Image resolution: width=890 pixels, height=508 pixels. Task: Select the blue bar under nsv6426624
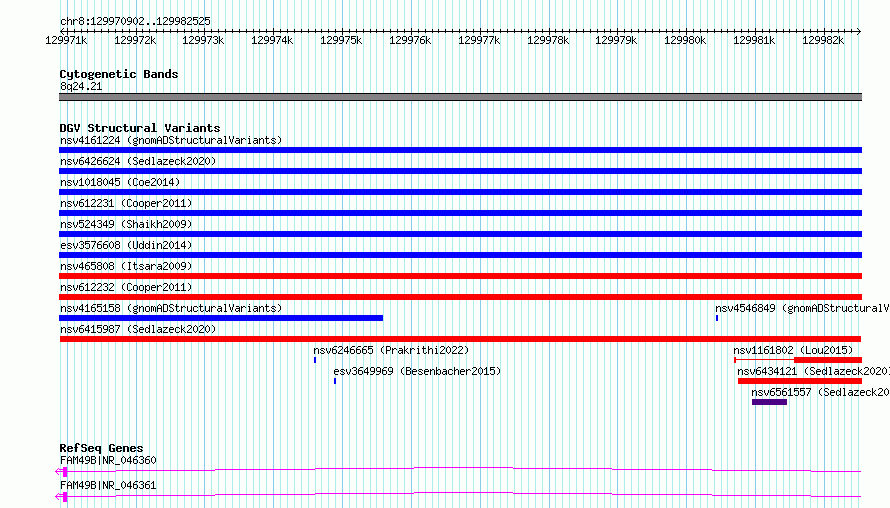point(460,171)
